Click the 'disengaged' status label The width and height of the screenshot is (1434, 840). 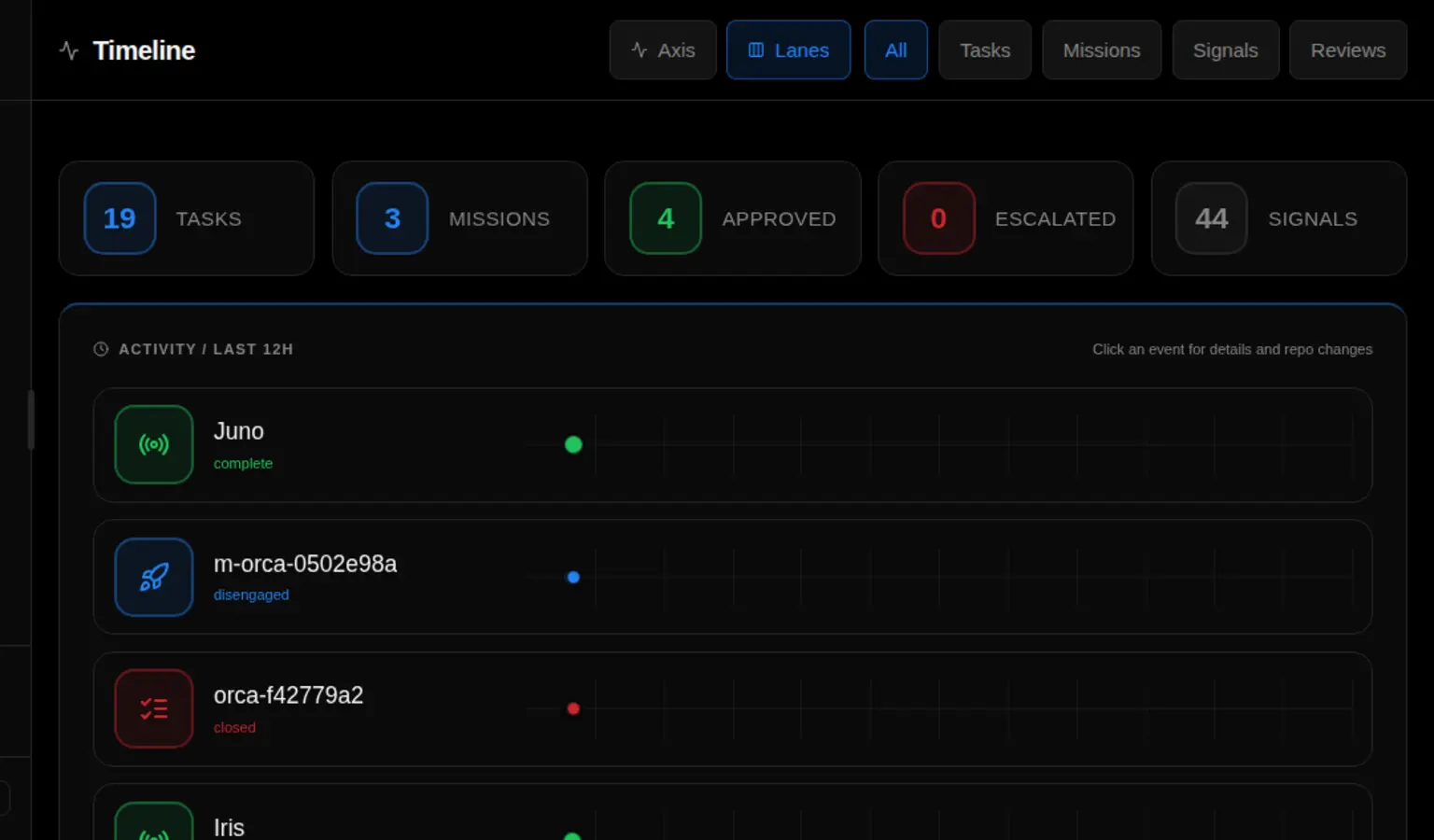(x=251, y=595)
